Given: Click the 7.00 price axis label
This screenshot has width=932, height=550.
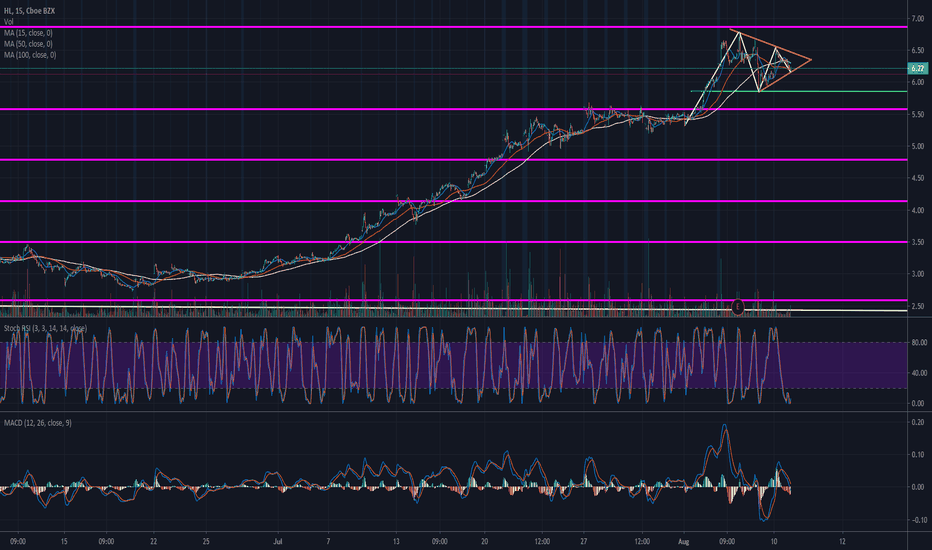Looking at the screenshot, I should click(x=918, y=19).
